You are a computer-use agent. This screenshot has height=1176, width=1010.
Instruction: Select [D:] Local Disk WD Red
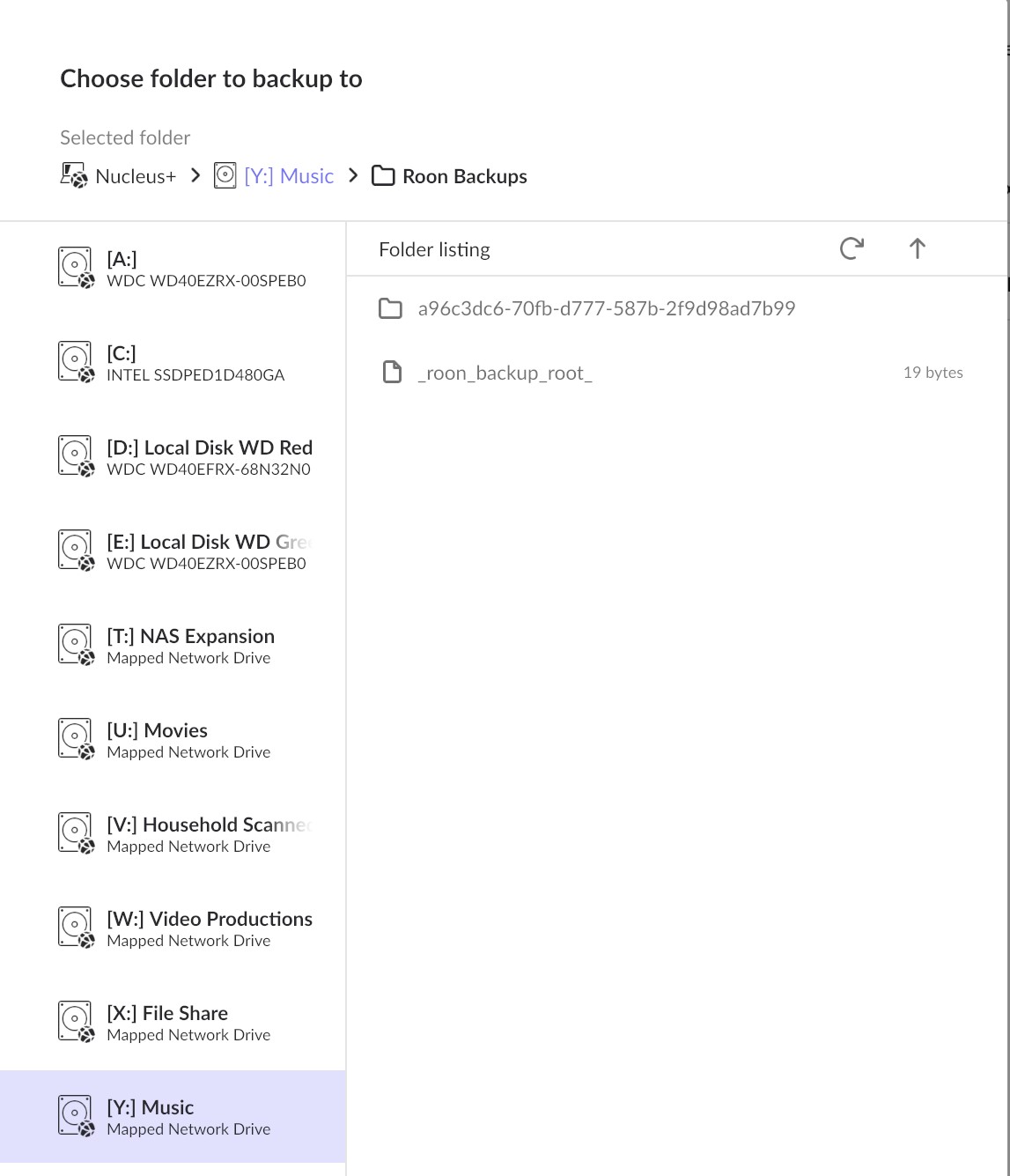pos(209,456)
